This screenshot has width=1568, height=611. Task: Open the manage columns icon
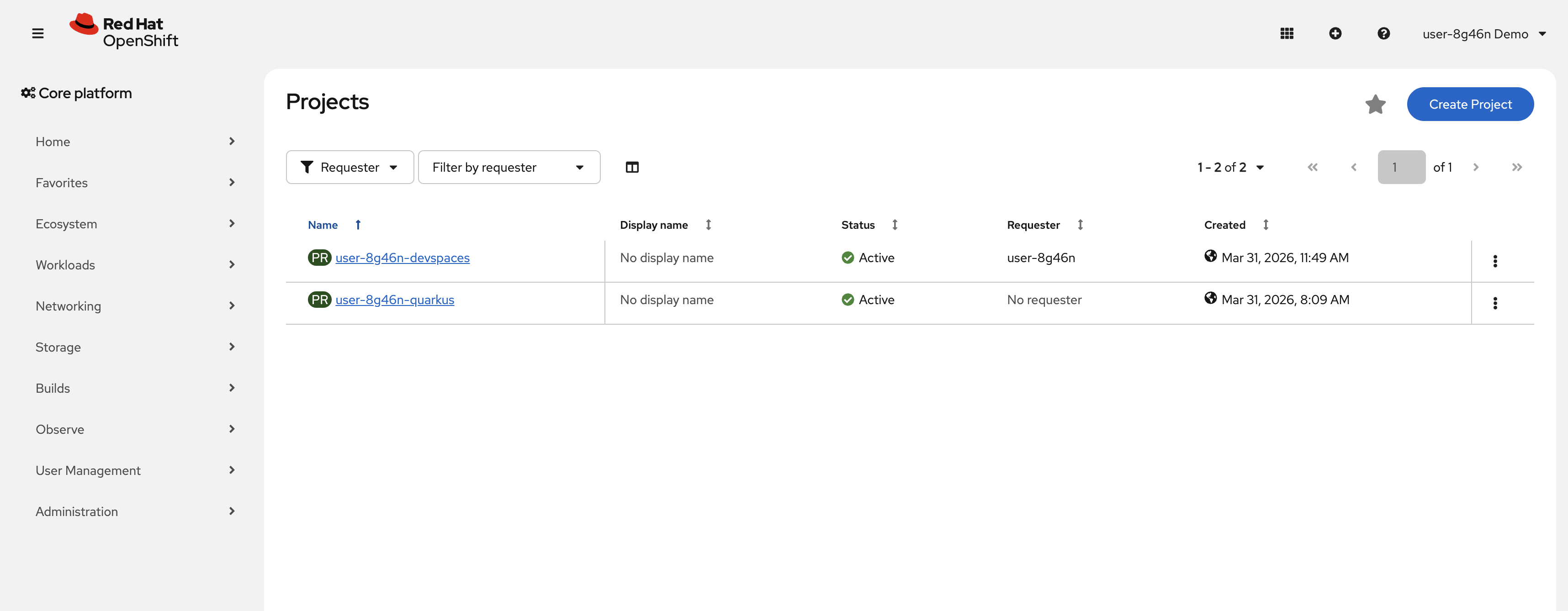pos(632,167)
